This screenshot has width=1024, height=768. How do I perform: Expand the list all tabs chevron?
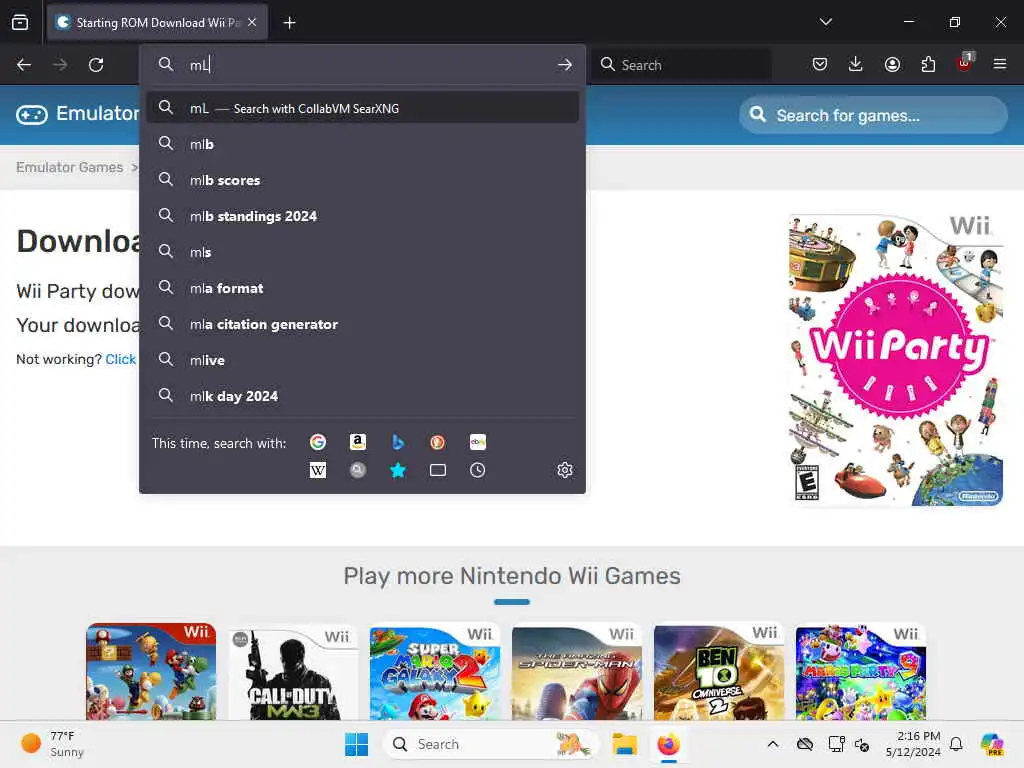click(x=825, y=22)
